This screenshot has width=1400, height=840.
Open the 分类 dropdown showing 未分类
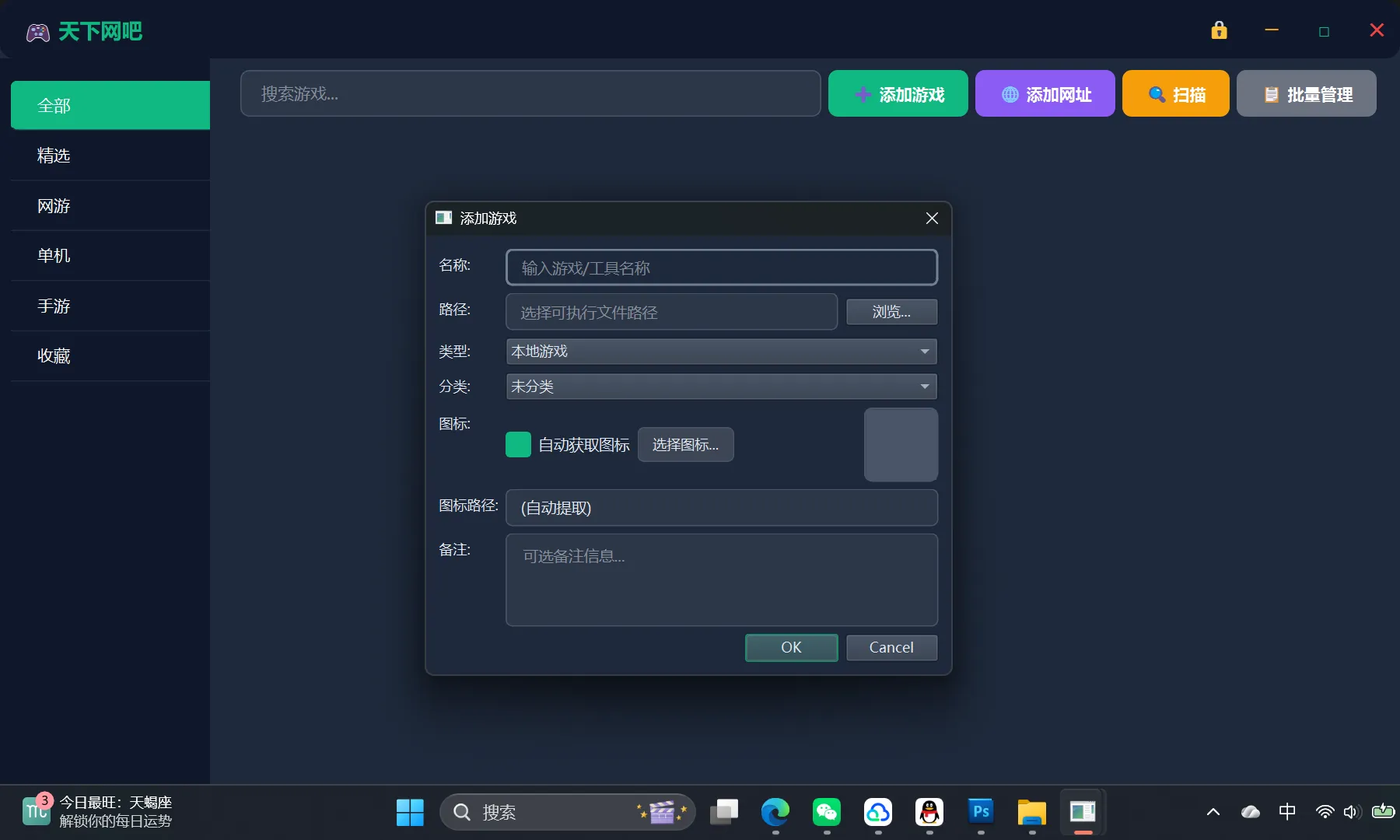[720, 387]
